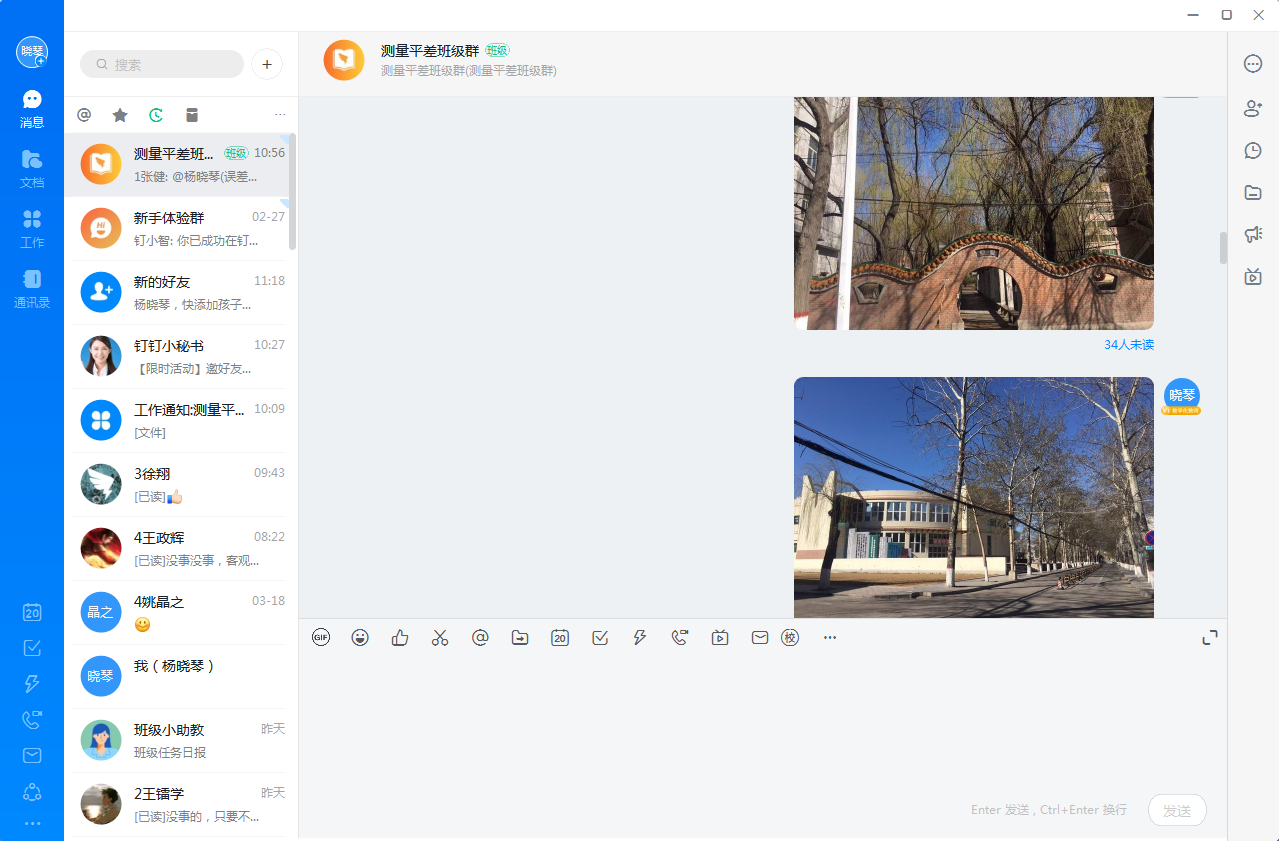
Task: Open chat history clock icon
Action: pos(1253,150)
